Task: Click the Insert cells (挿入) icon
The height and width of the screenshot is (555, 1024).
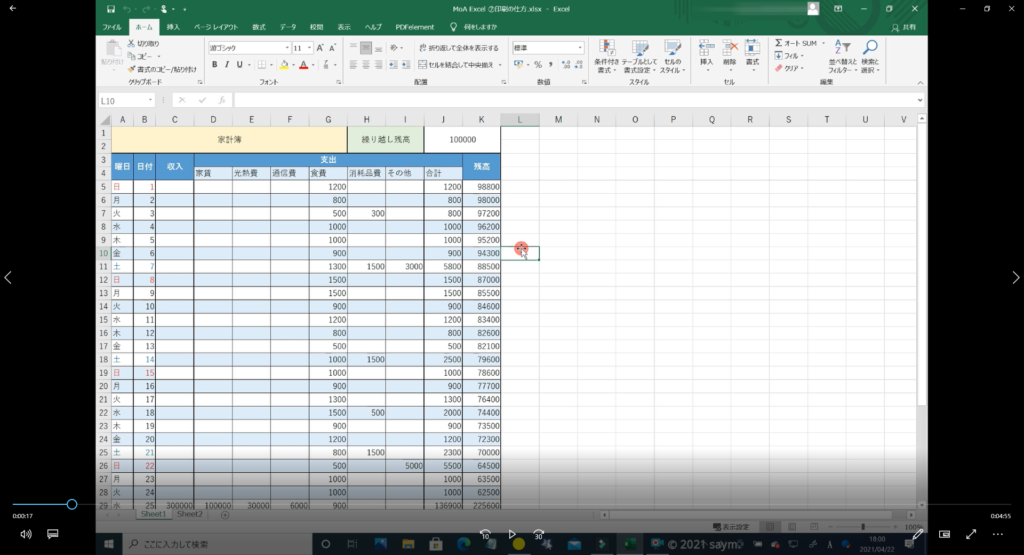Action: click(x=706, y=48)
